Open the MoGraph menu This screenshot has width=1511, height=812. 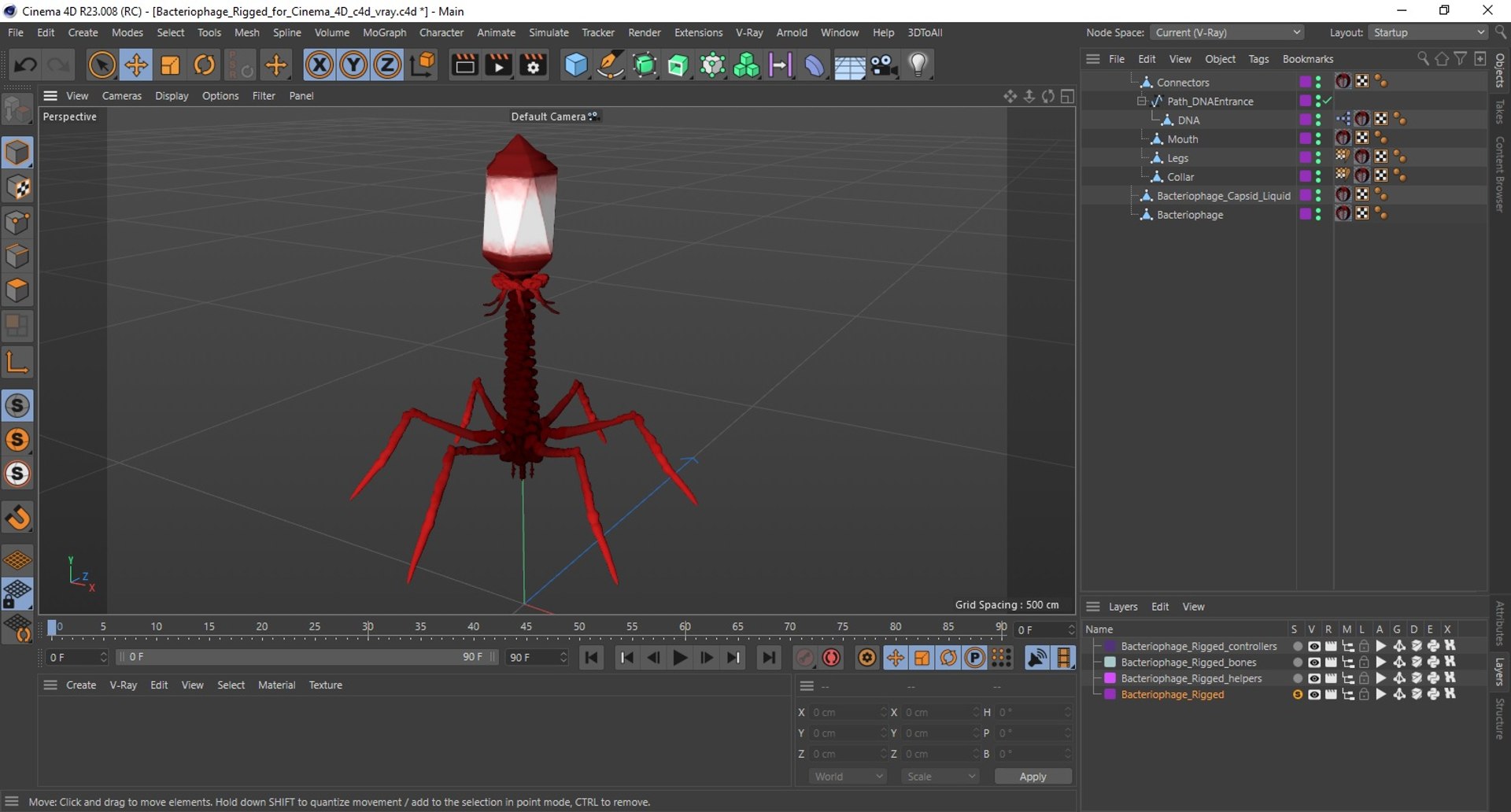pyautogui.click(x=384, y=32)
